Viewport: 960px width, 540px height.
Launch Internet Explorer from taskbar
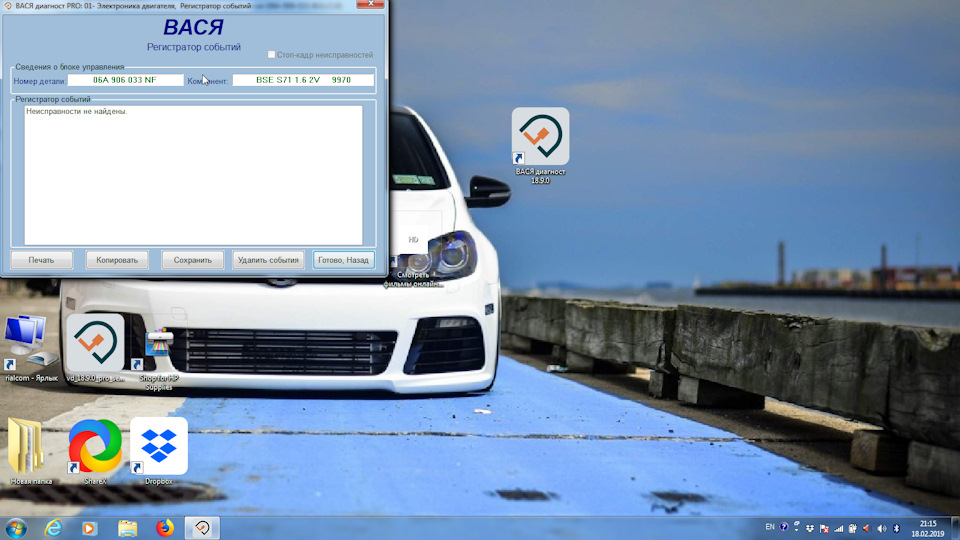point(53,528)
